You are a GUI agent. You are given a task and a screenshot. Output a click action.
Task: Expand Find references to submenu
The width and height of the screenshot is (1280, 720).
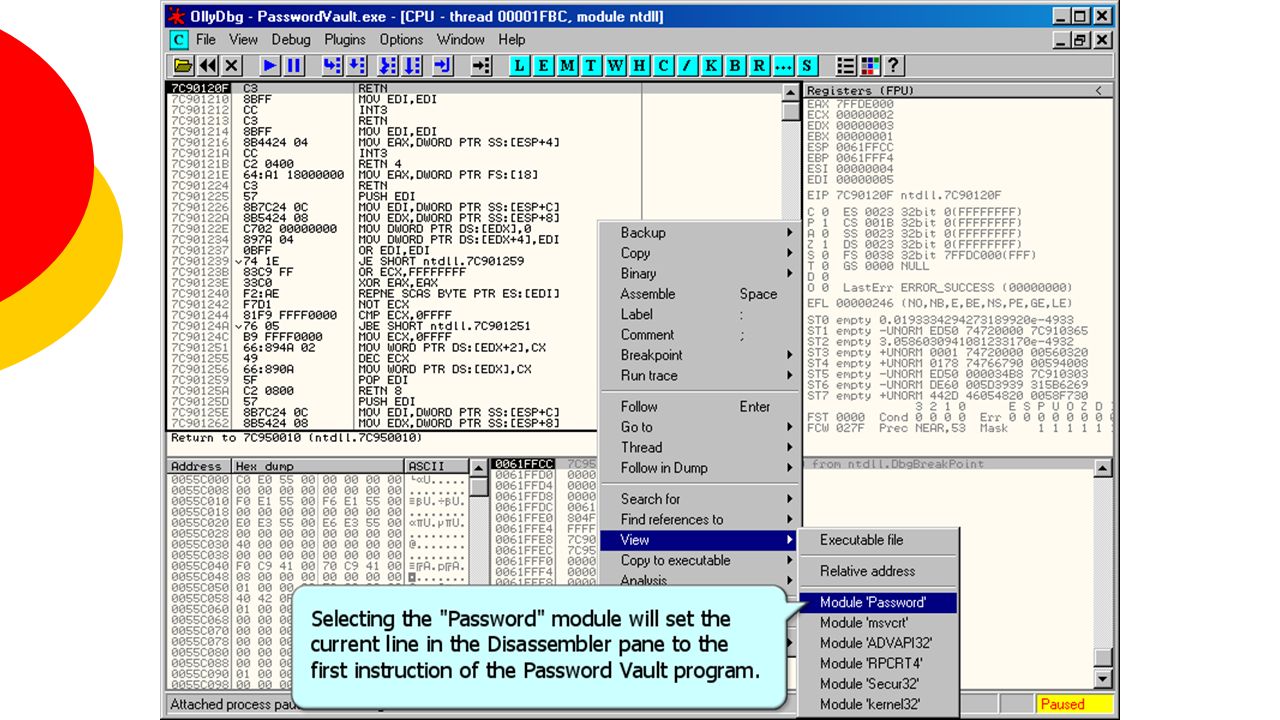click(699, 519)
